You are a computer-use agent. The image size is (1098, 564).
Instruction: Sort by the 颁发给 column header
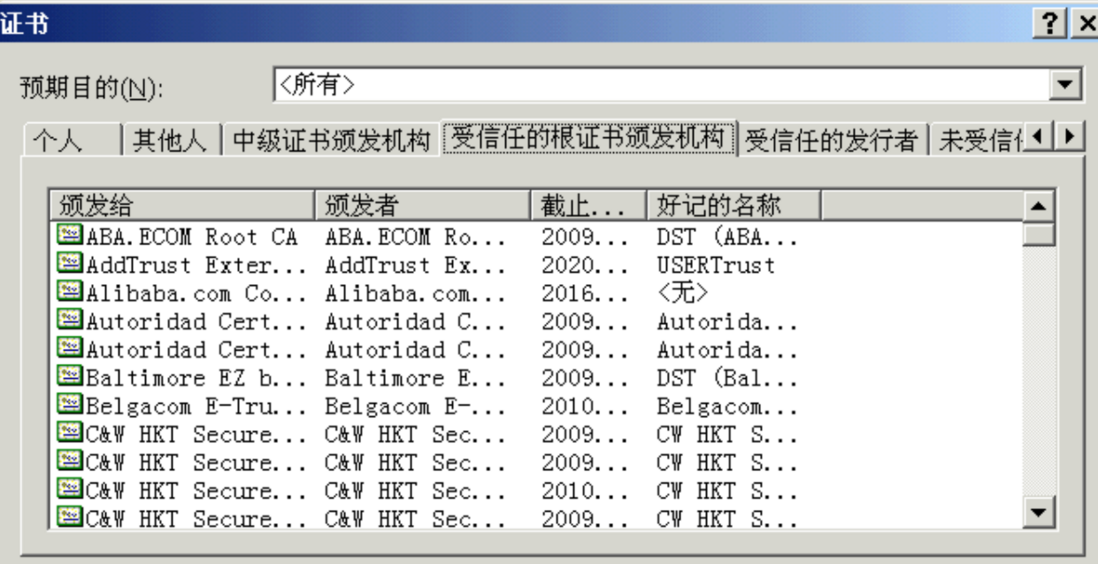[x=182, y=205]
